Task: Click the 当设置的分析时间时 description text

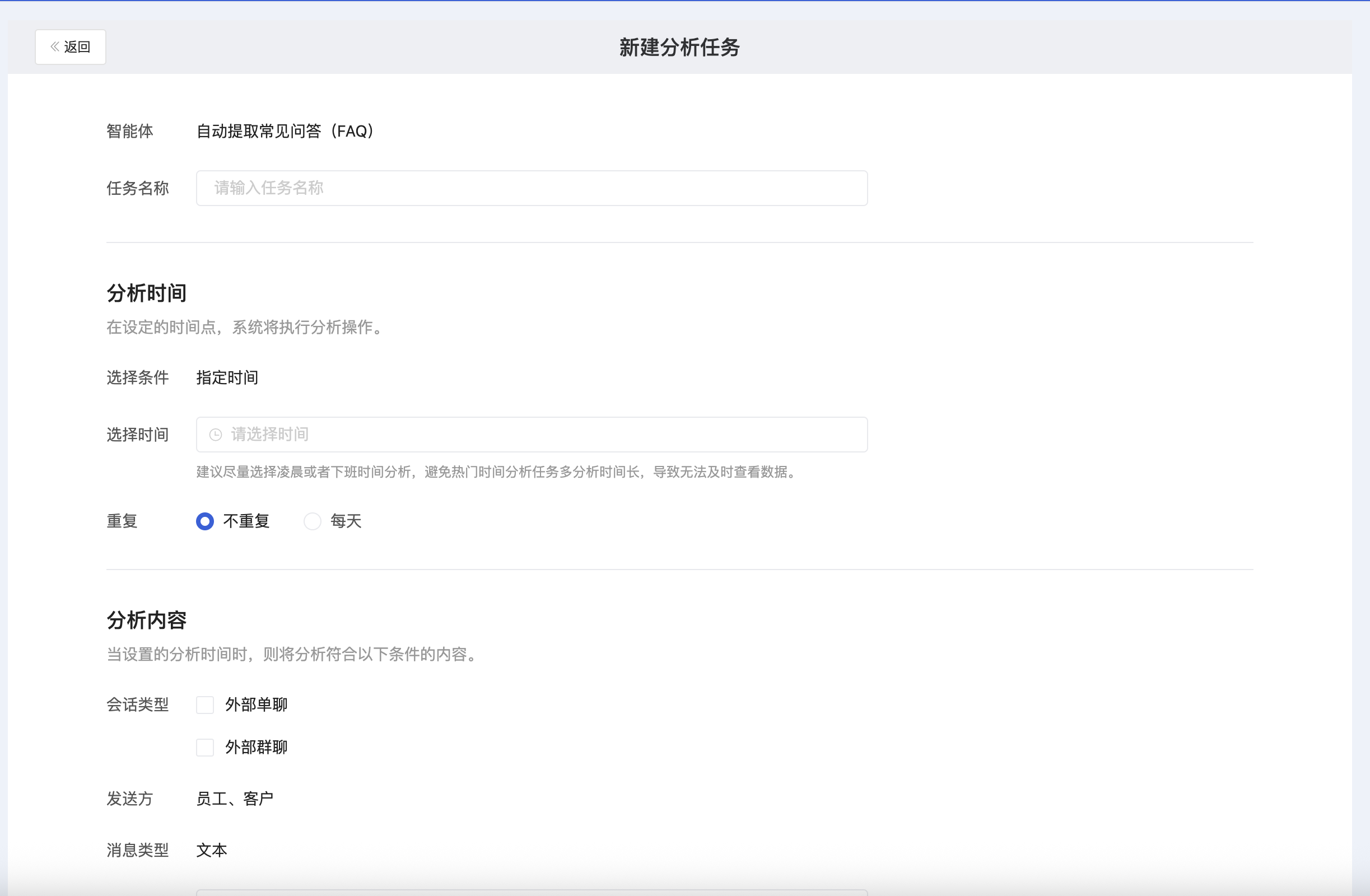Action: [x=292, y=654]
